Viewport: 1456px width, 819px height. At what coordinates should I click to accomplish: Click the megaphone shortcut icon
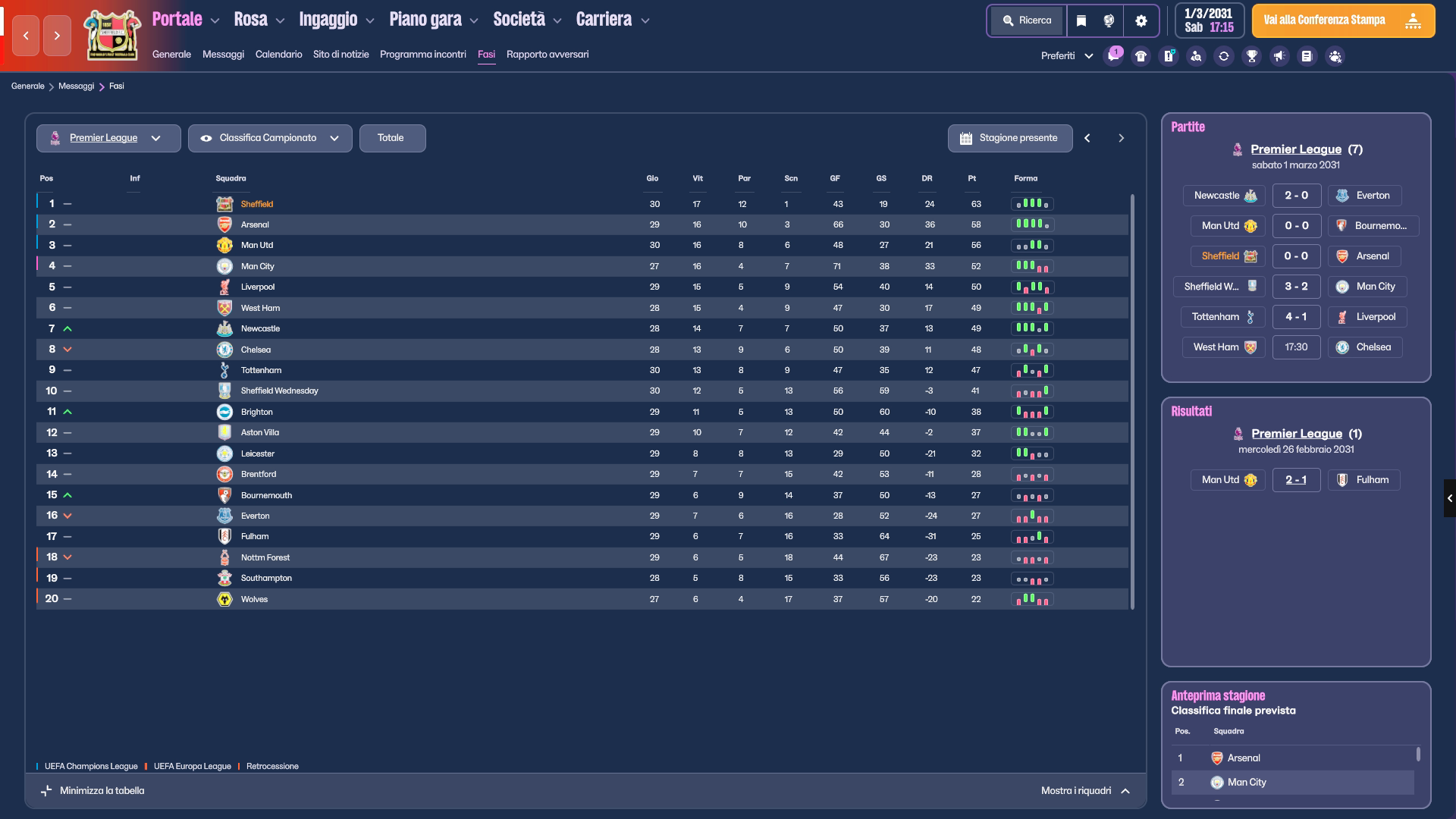point(1279,56)
